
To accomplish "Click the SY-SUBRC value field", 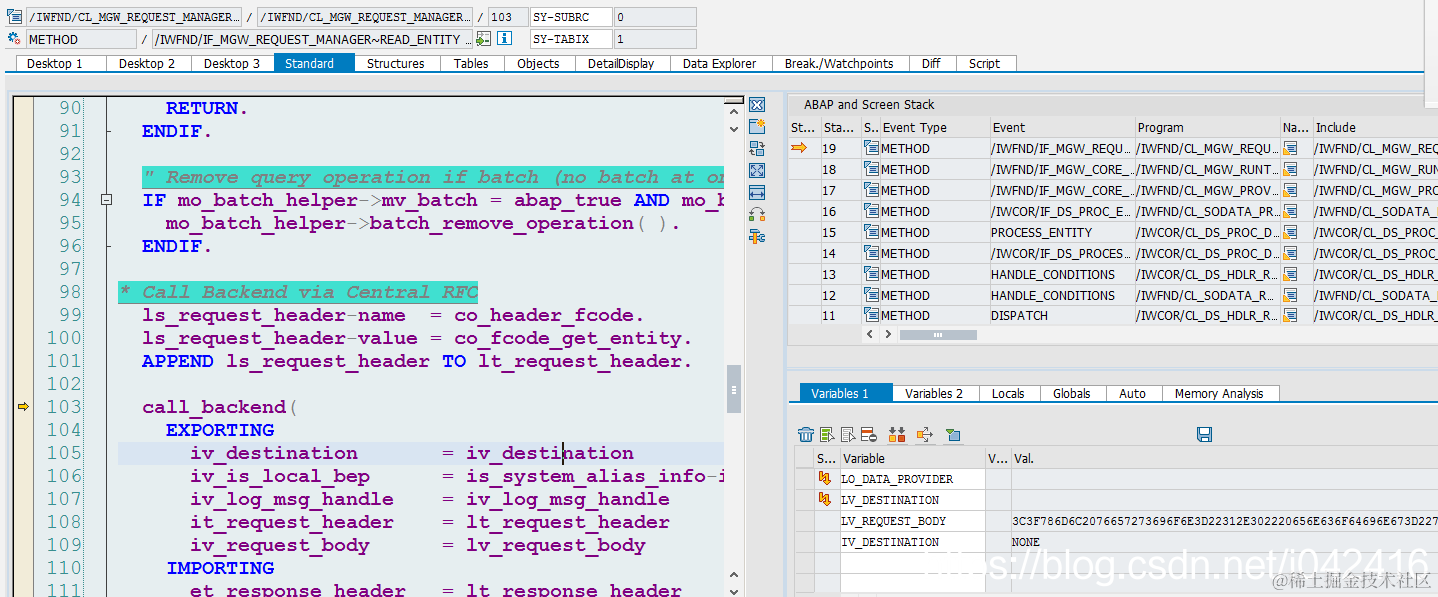I will point(655,17).
